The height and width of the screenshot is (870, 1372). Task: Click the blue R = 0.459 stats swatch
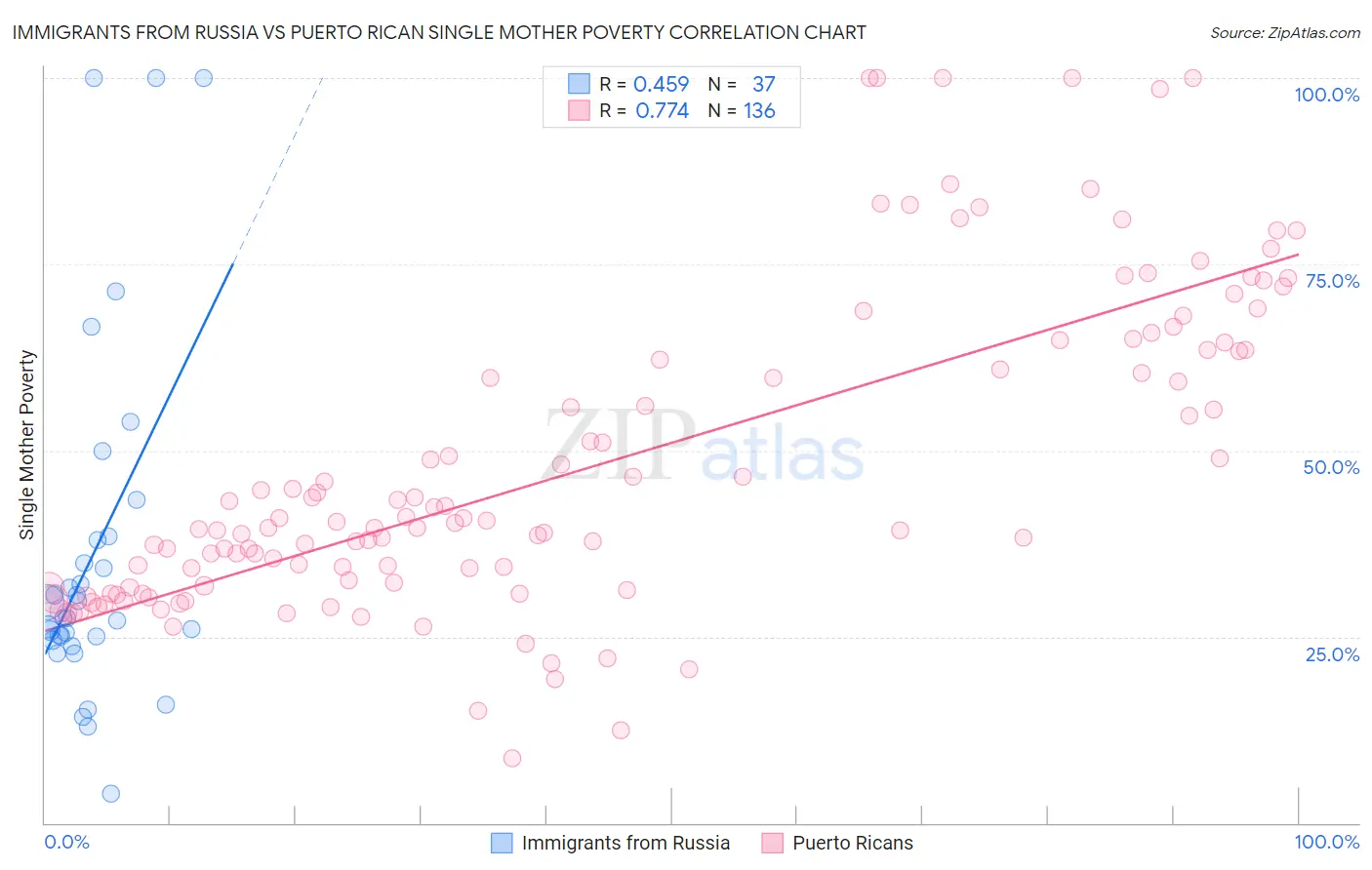(580, 84)
